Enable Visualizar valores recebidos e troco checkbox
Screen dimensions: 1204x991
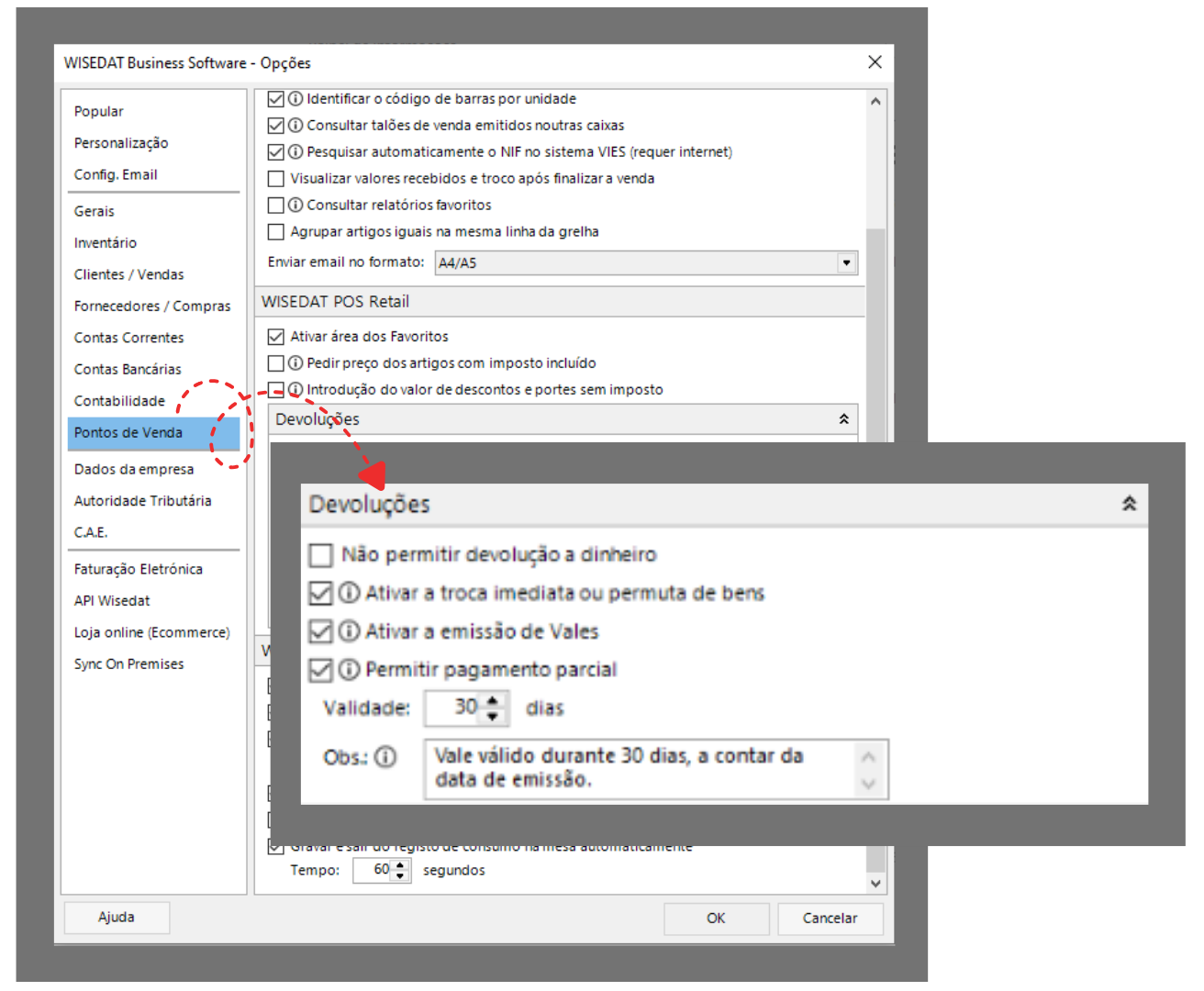(275, 179)
